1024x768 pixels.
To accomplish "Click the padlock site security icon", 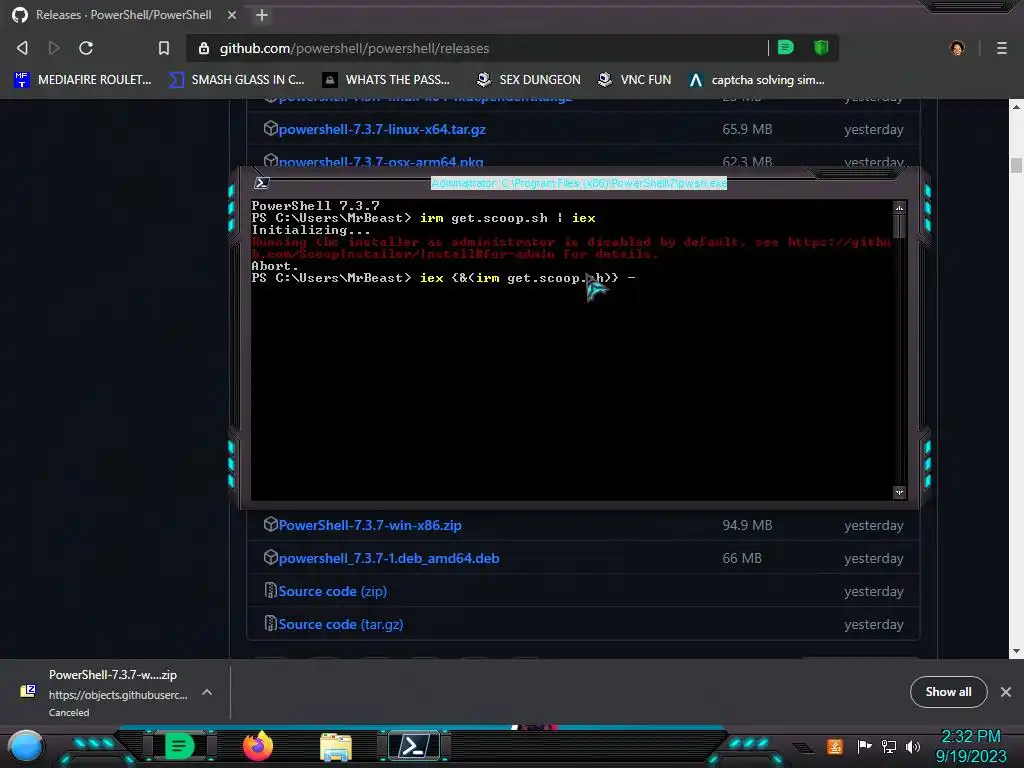I will 204,48.
